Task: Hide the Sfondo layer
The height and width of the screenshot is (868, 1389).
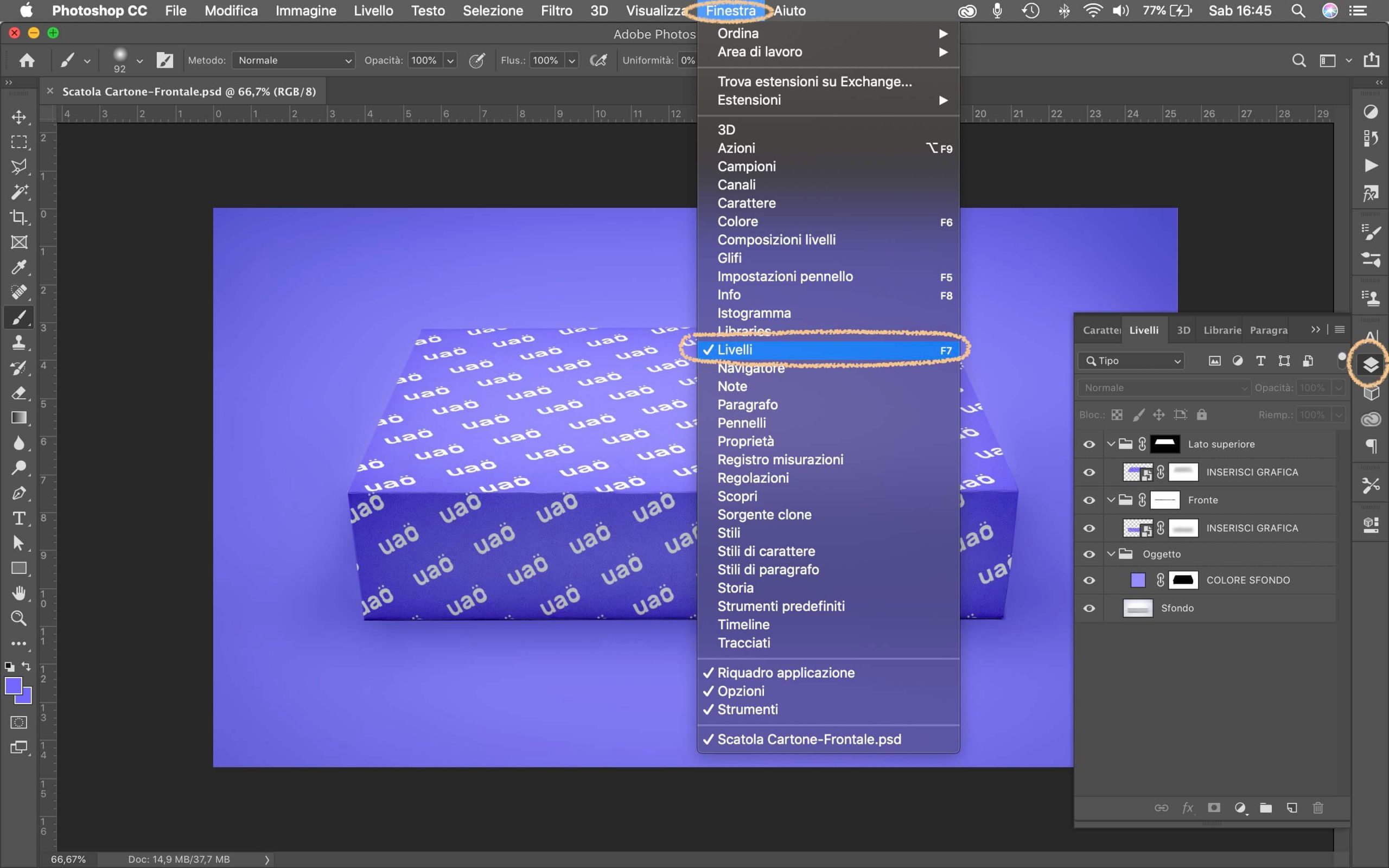Action: pyautogui.click(x=1089, y=608)
